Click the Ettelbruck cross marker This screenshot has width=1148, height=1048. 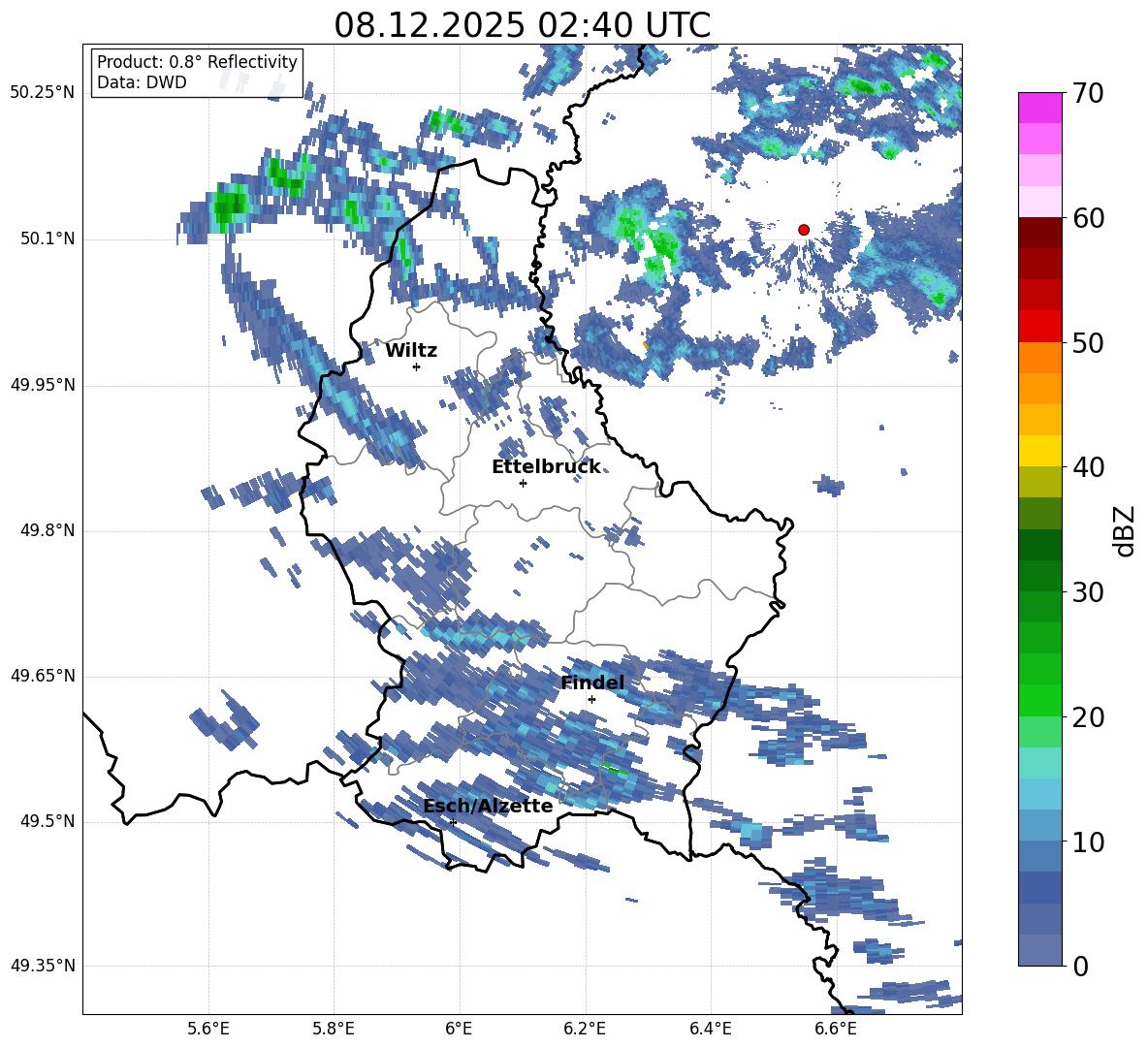tap(523, 483)
